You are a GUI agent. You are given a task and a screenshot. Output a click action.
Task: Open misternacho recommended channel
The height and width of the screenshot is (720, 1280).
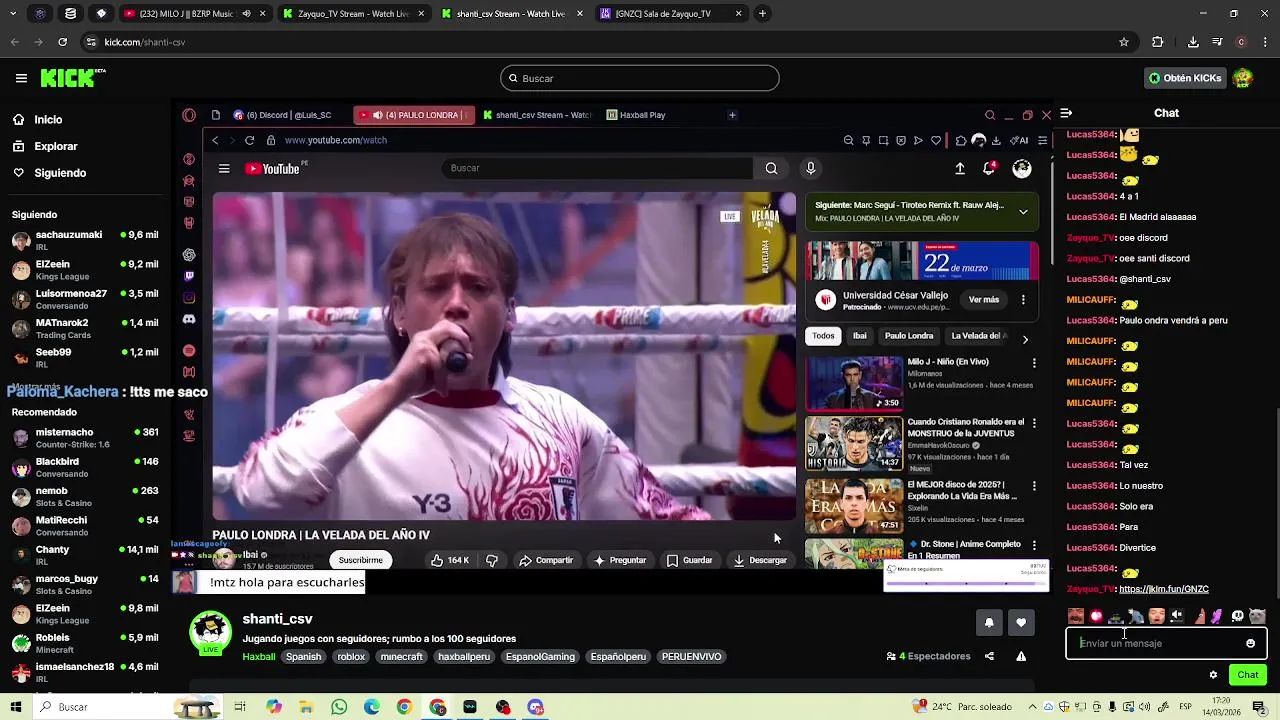coord(85,437)
